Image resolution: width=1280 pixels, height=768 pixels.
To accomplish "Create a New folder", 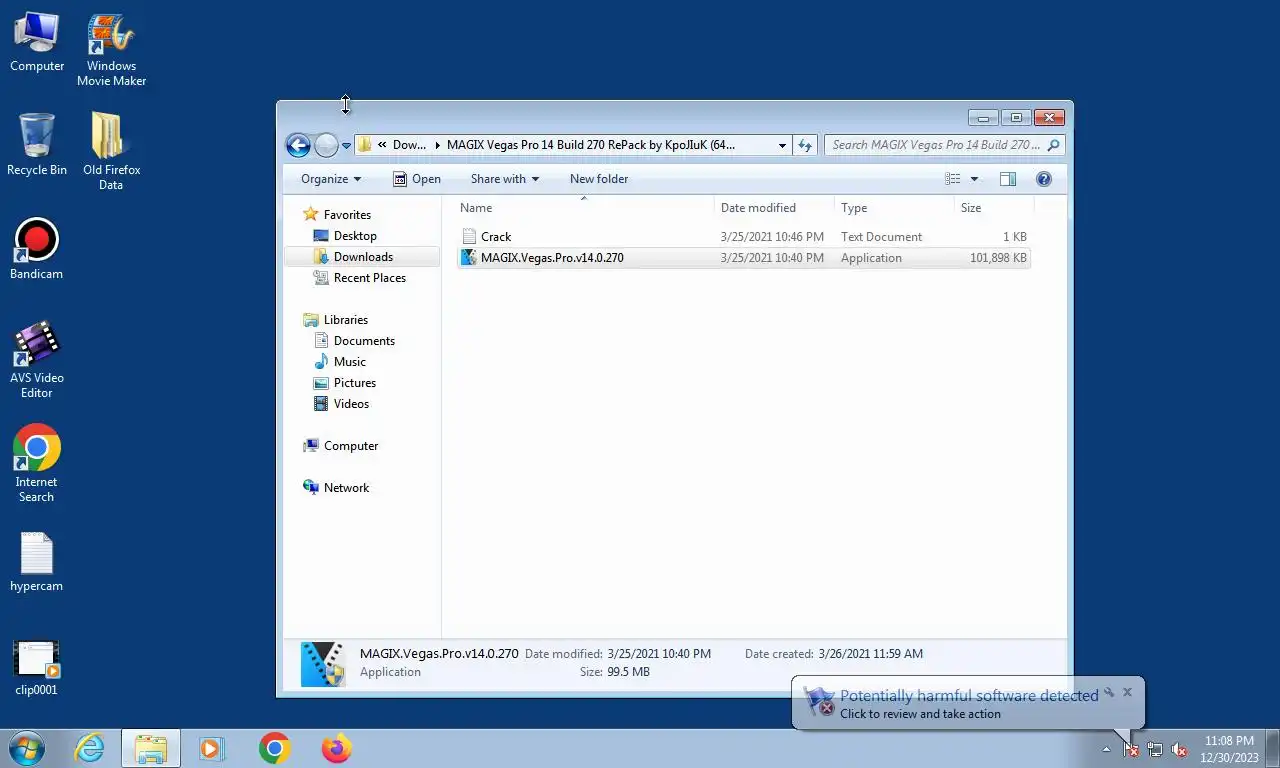I will [x=599, y=179].
